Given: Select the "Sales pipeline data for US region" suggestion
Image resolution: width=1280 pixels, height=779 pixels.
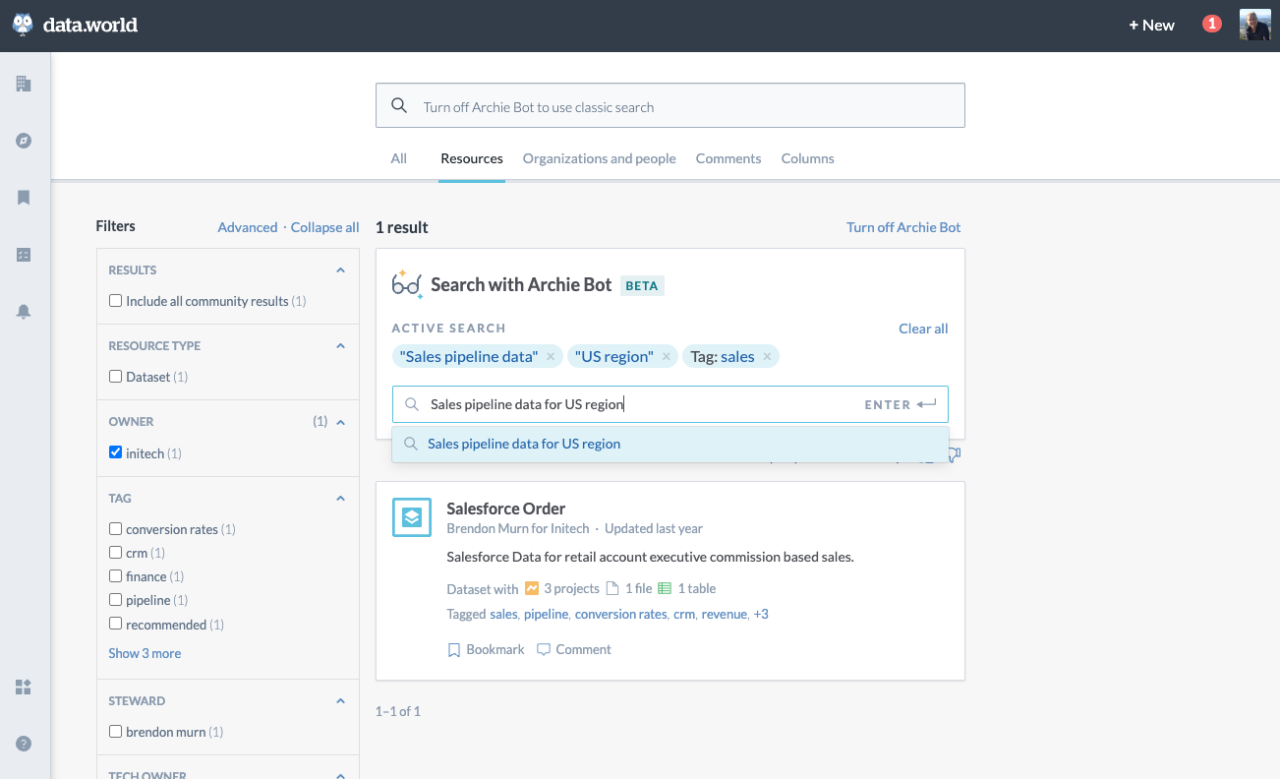Looking at the screenshot, I should click(x=670, y=444).
